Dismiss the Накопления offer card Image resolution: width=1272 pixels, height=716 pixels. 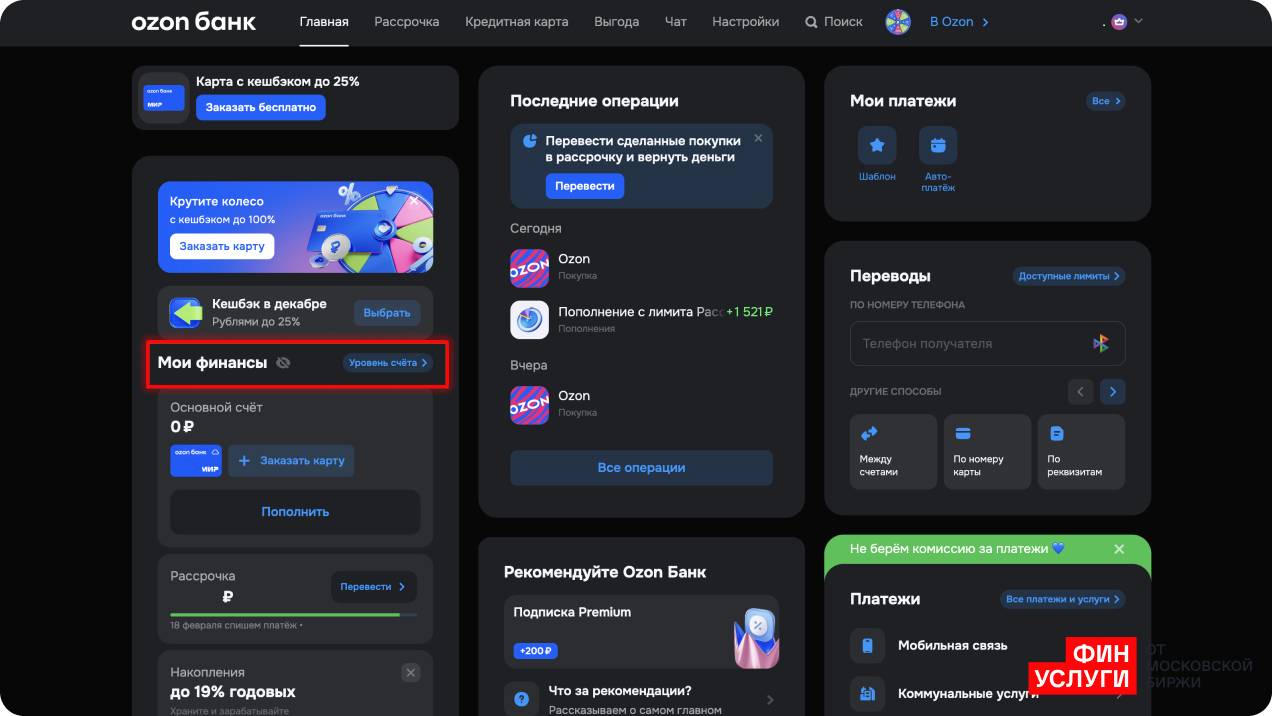click(x=410, y=673)
